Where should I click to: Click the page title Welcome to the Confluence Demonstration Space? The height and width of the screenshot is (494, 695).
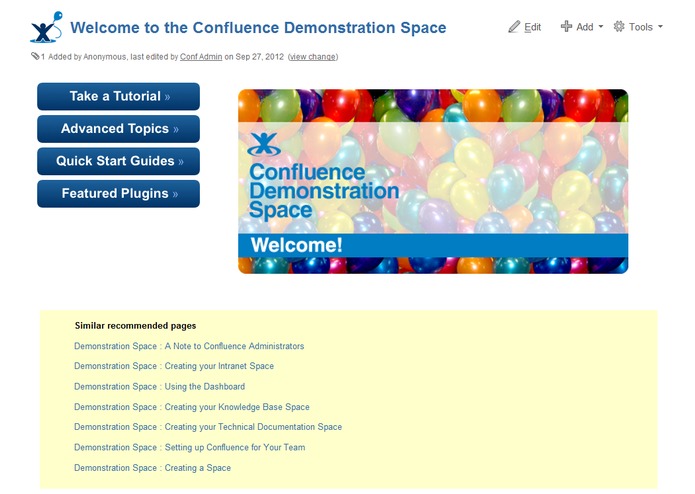[258, 27]
